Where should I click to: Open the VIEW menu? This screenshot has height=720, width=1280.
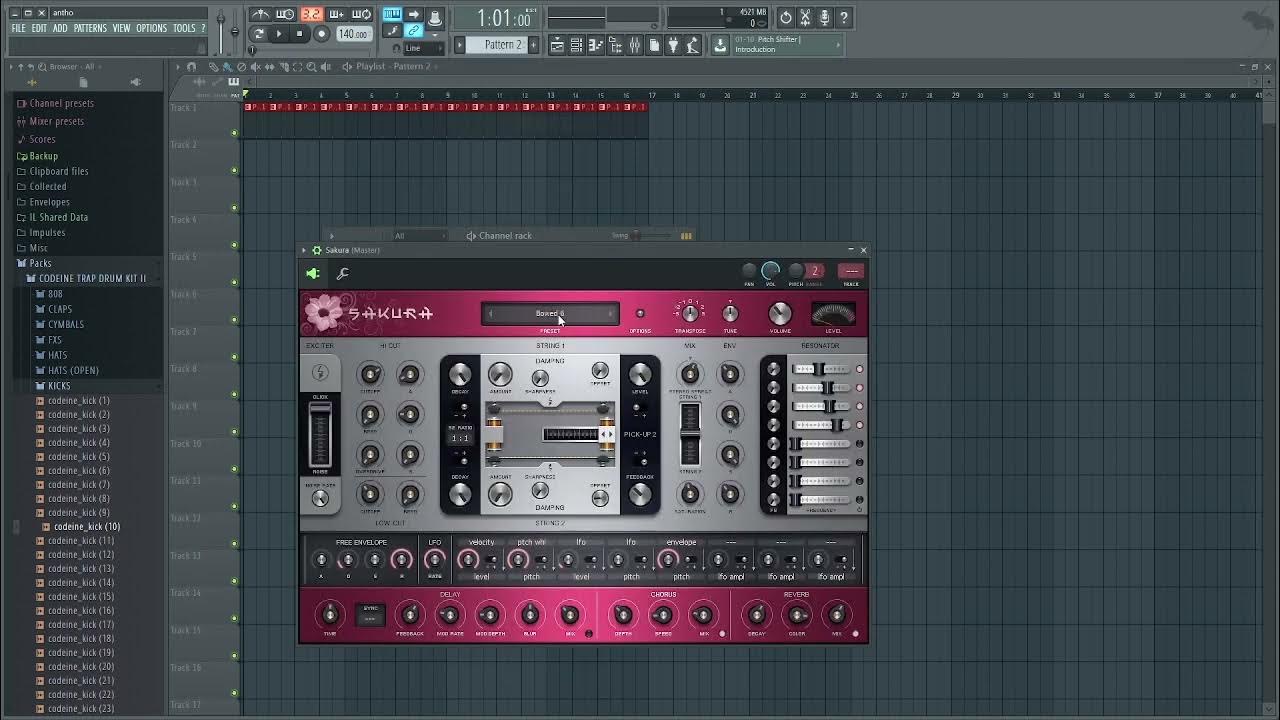(121, 28)
